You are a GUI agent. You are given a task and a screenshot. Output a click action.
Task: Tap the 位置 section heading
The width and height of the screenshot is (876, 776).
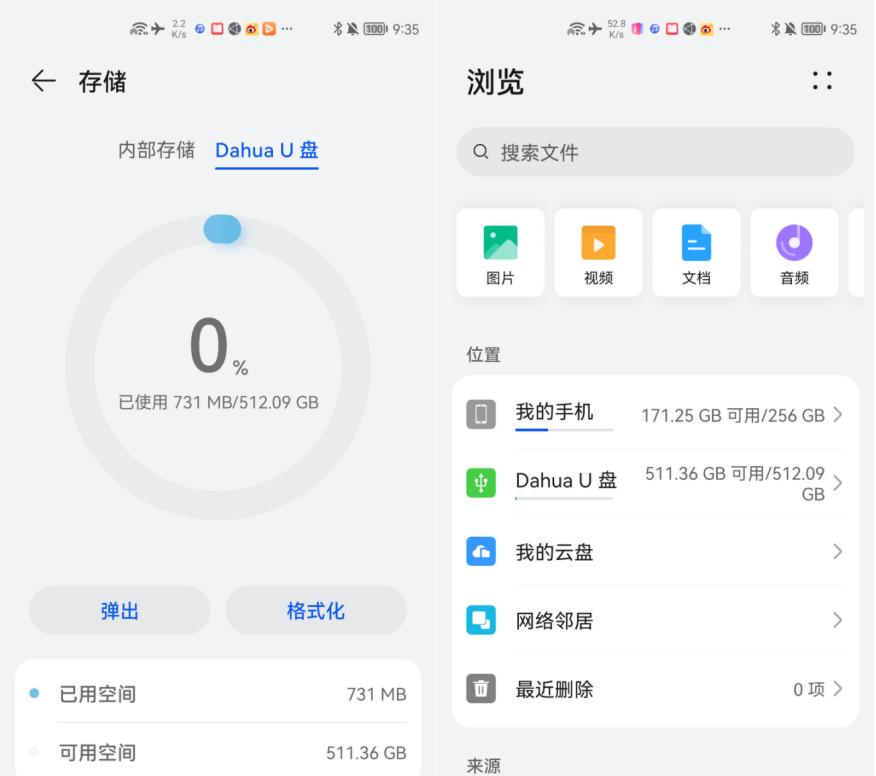(483, 354)
